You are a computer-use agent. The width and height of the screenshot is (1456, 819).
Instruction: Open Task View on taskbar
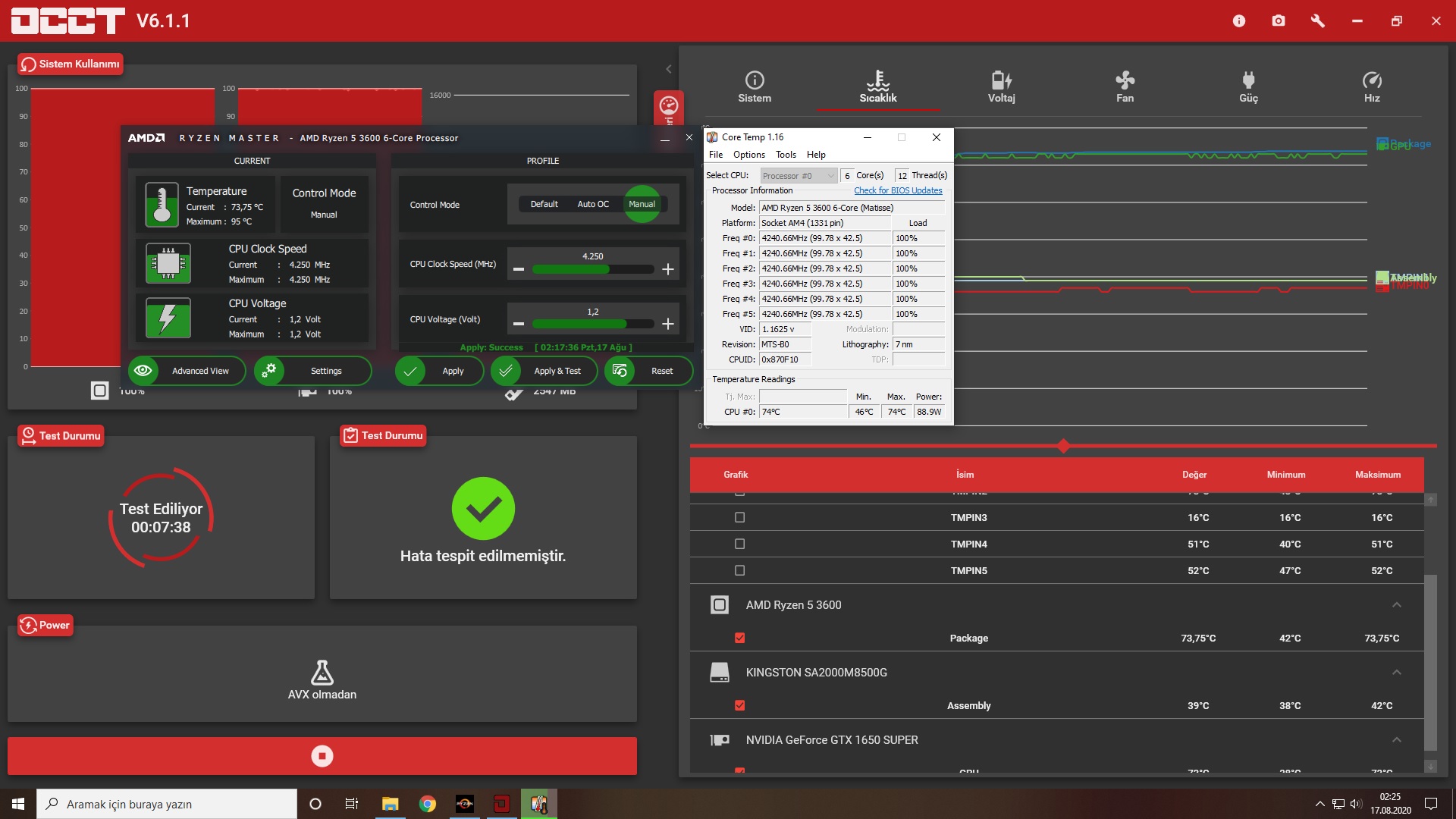tap(352, 804)
